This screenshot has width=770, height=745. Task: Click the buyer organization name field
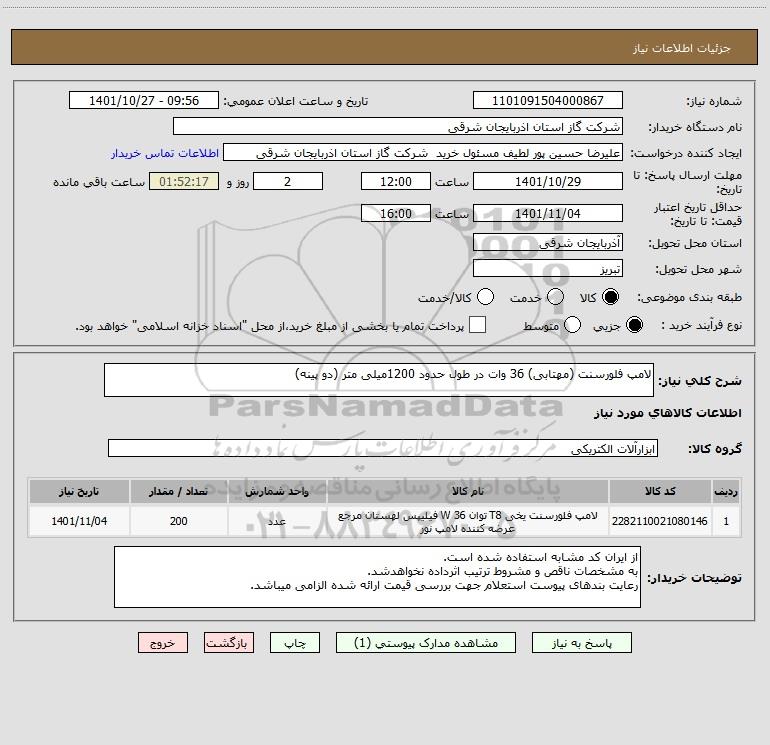(x=398, y=127)
